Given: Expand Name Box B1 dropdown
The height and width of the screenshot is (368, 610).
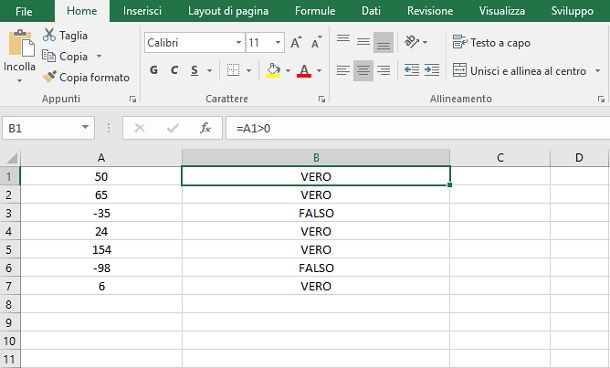Looking at the screenshot, I should click(85, 127).
